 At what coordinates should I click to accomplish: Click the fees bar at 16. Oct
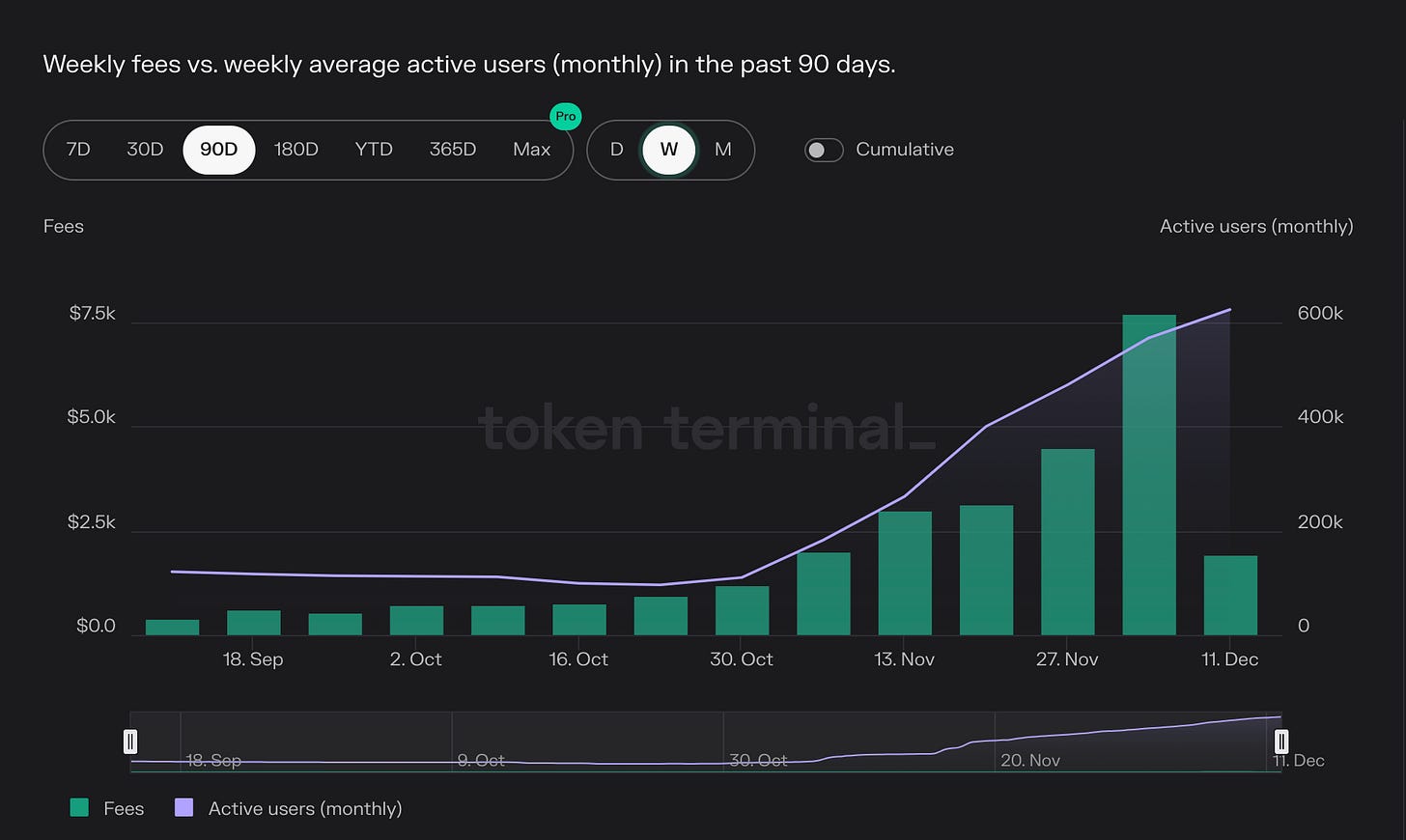[579, 620]
